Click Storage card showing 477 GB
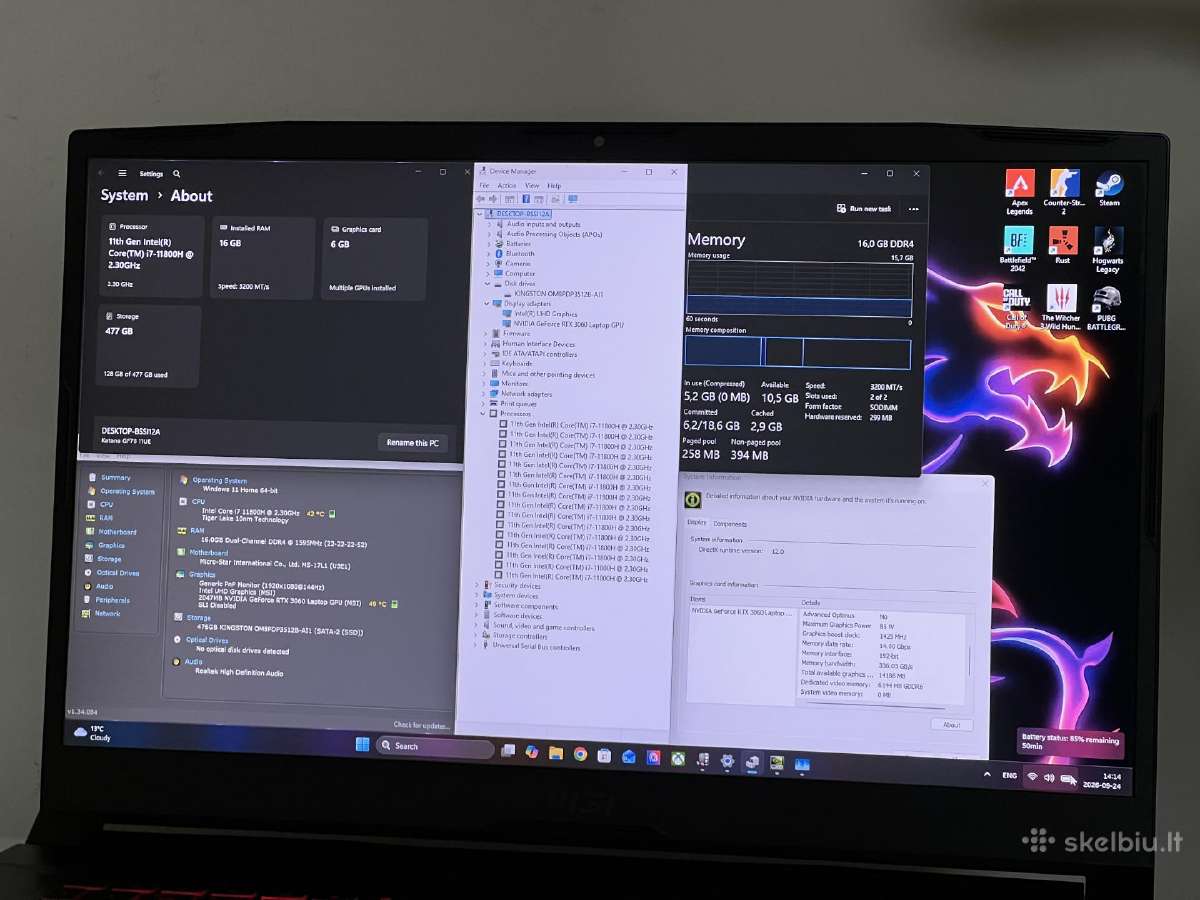Viewport: 1200px width, 900px height. click(148, 345)
